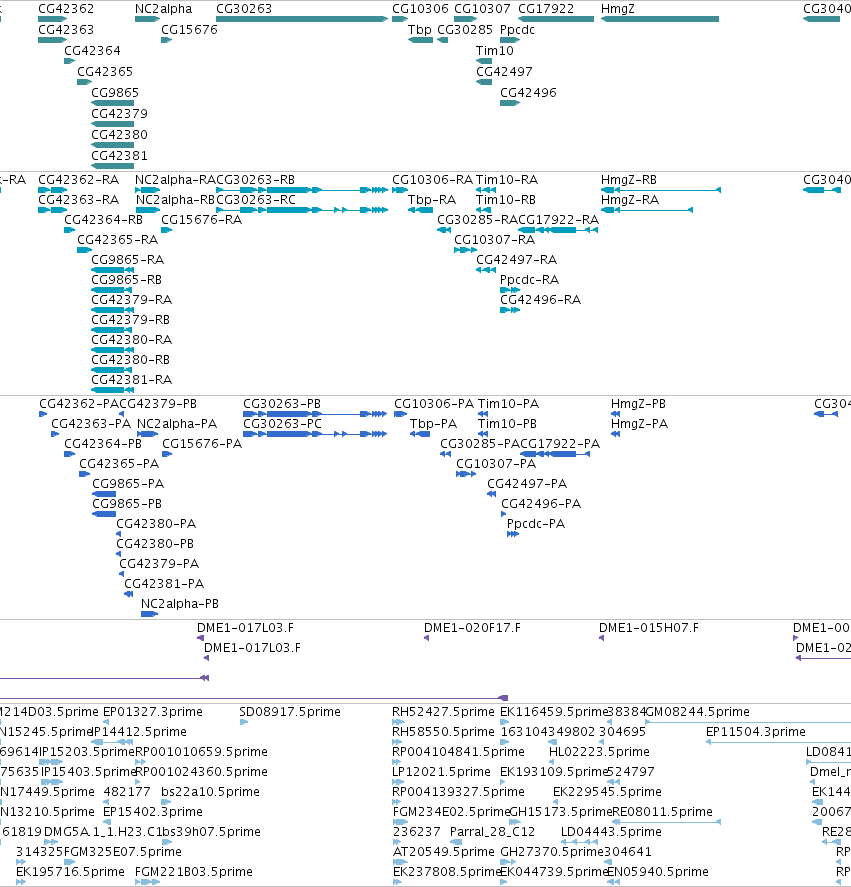This screenshot has width=851, height=887.
Task: Click the HmgZ gene label
Action: pyautogui.click(x=618, y=9)
